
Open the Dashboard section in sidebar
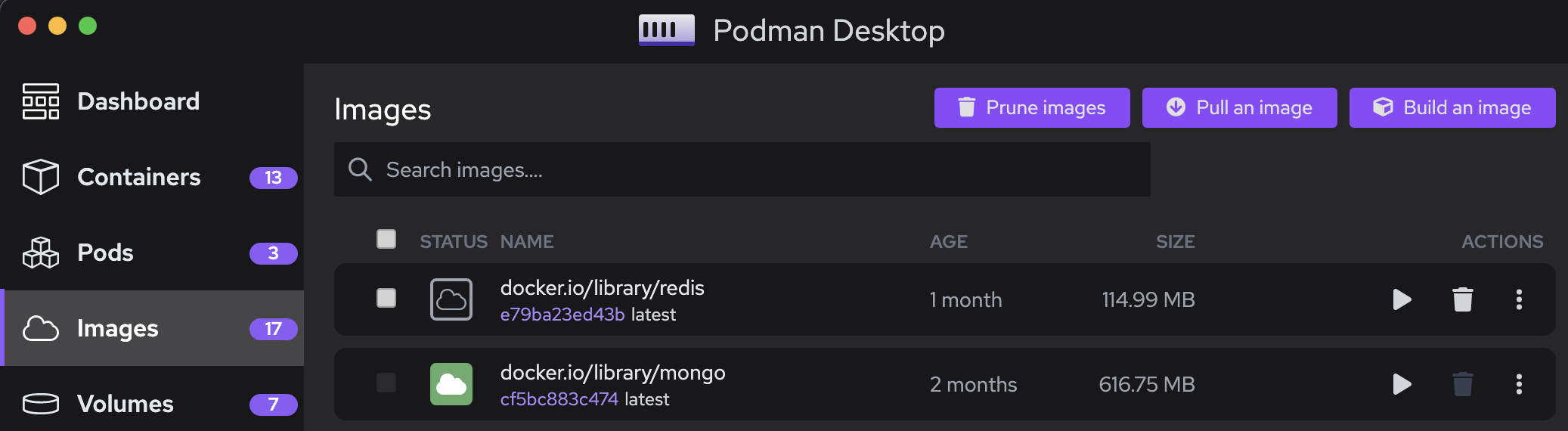(138, 101)
